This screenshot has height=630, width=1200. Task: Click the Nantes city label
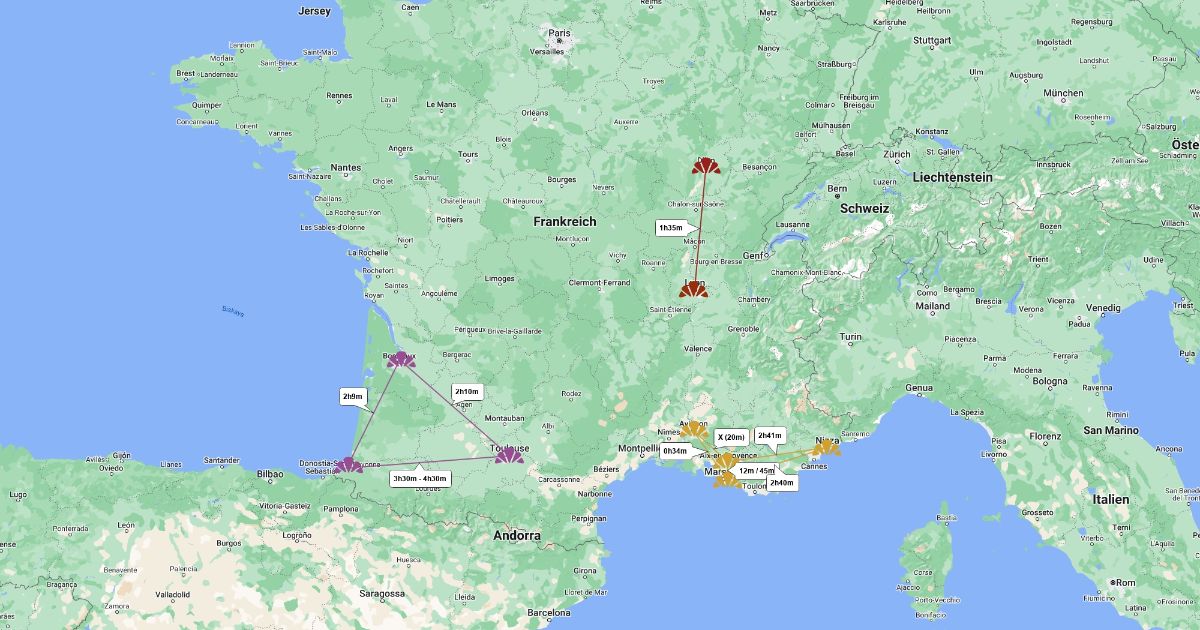pyautogui.click(x=345, y=167)
